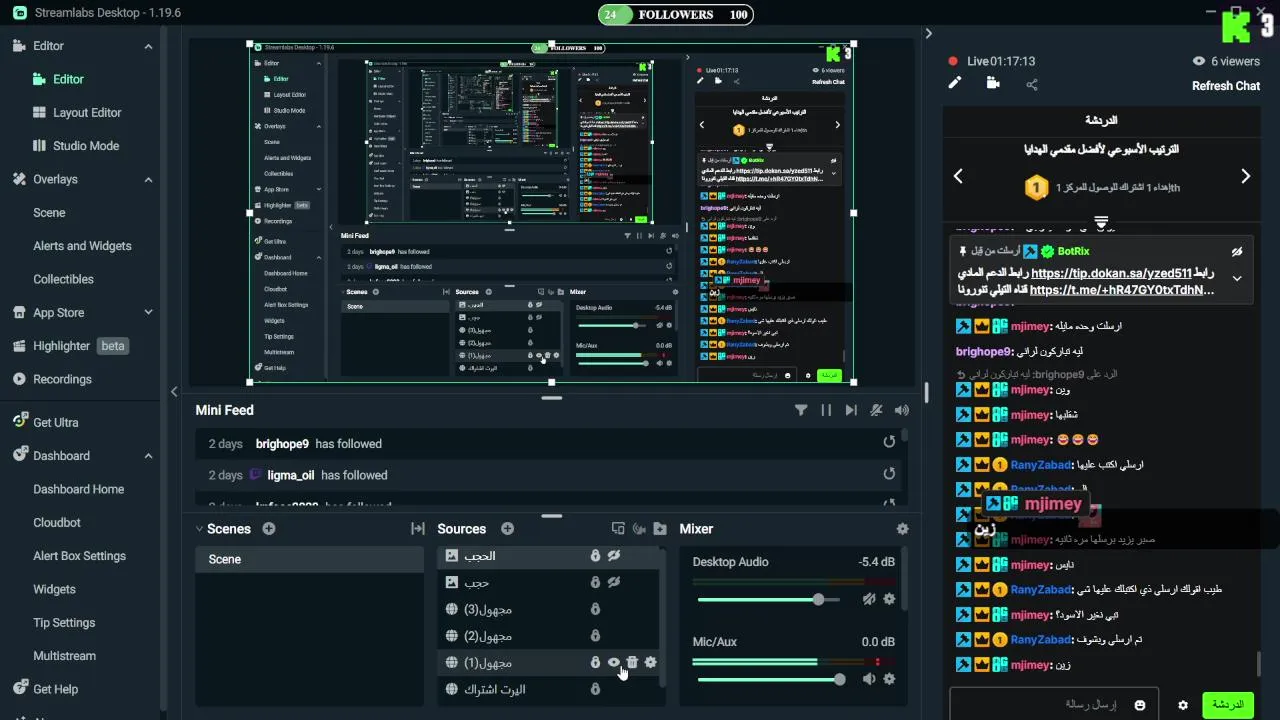Toggle lock on the مجهول(3) source
Image resolution: width=1280 pixels, height=720 pixels.
pos(595,609)
